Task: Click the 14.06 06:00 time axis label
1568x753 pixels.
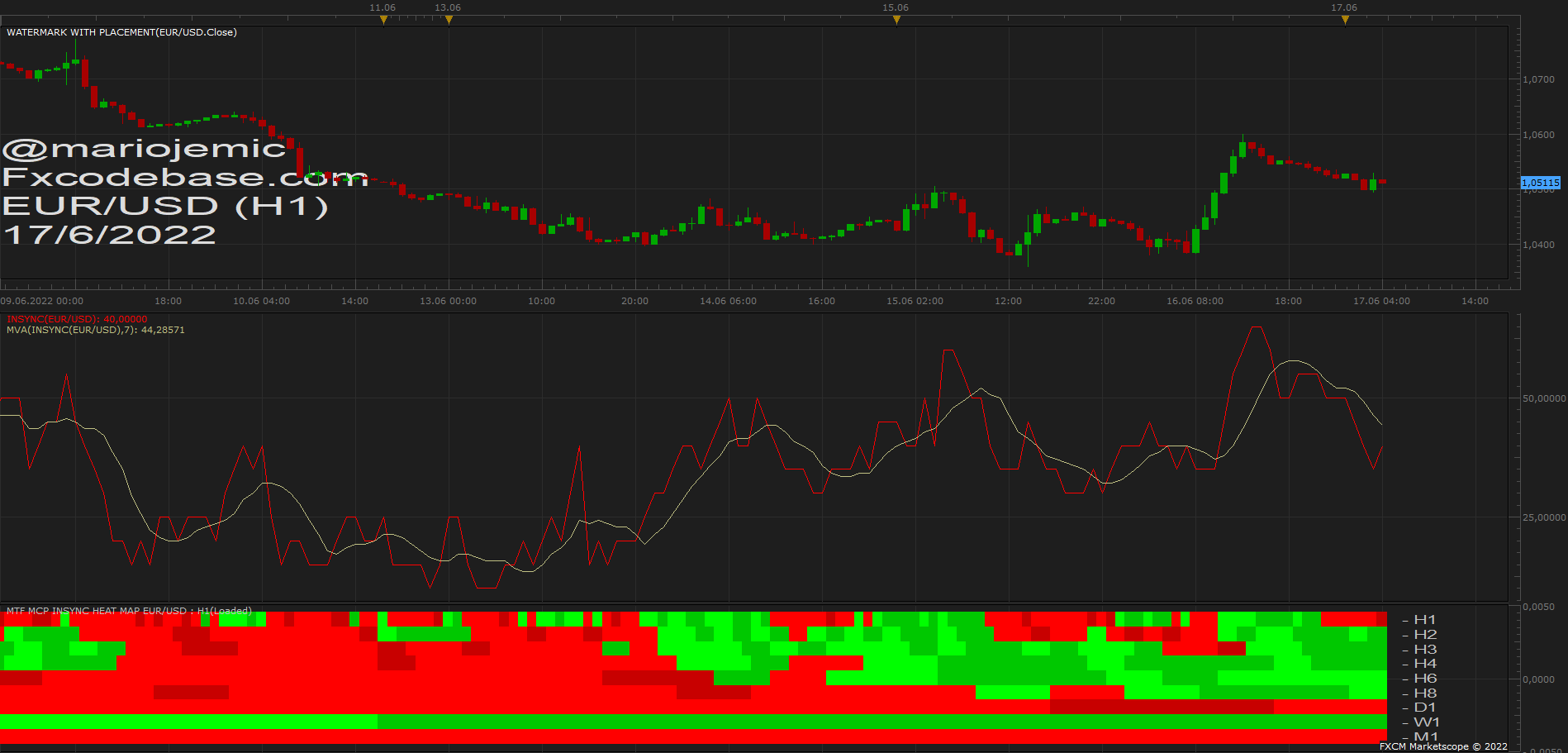Action: click(x=729, y=301)
